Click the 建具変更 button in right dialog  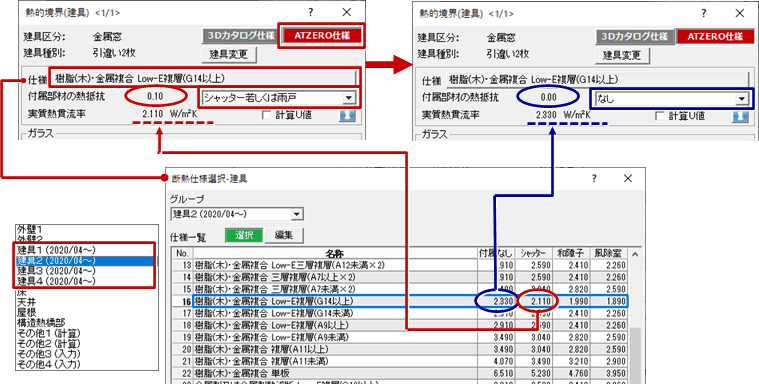click(x=621, y=55)
